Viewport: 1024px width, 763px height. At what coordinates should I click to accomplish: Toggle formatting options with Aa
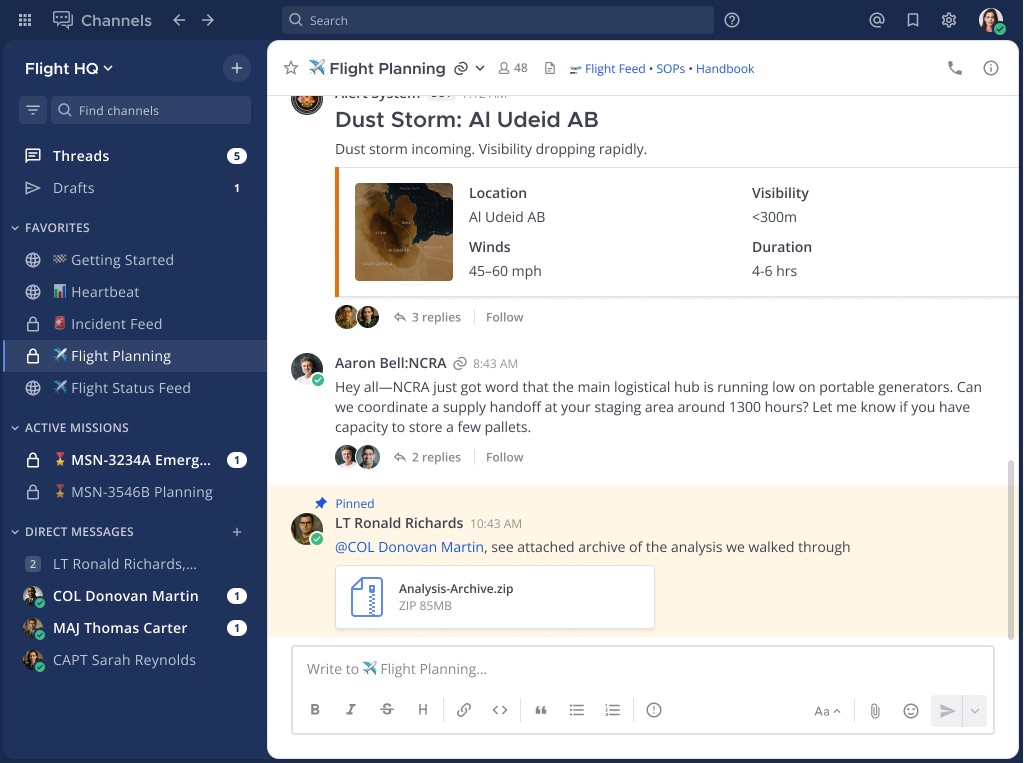[827, 711]
